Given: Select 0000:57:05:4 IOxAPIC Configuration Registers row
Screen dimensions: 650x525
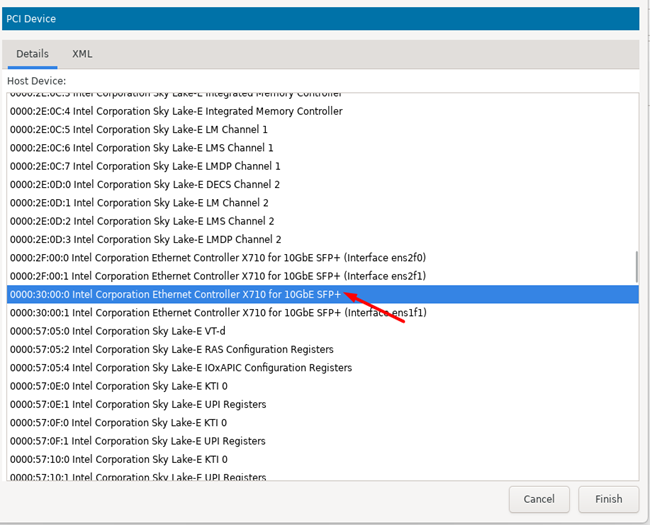Looking at the screenshot, I should [x=323, y=367].
